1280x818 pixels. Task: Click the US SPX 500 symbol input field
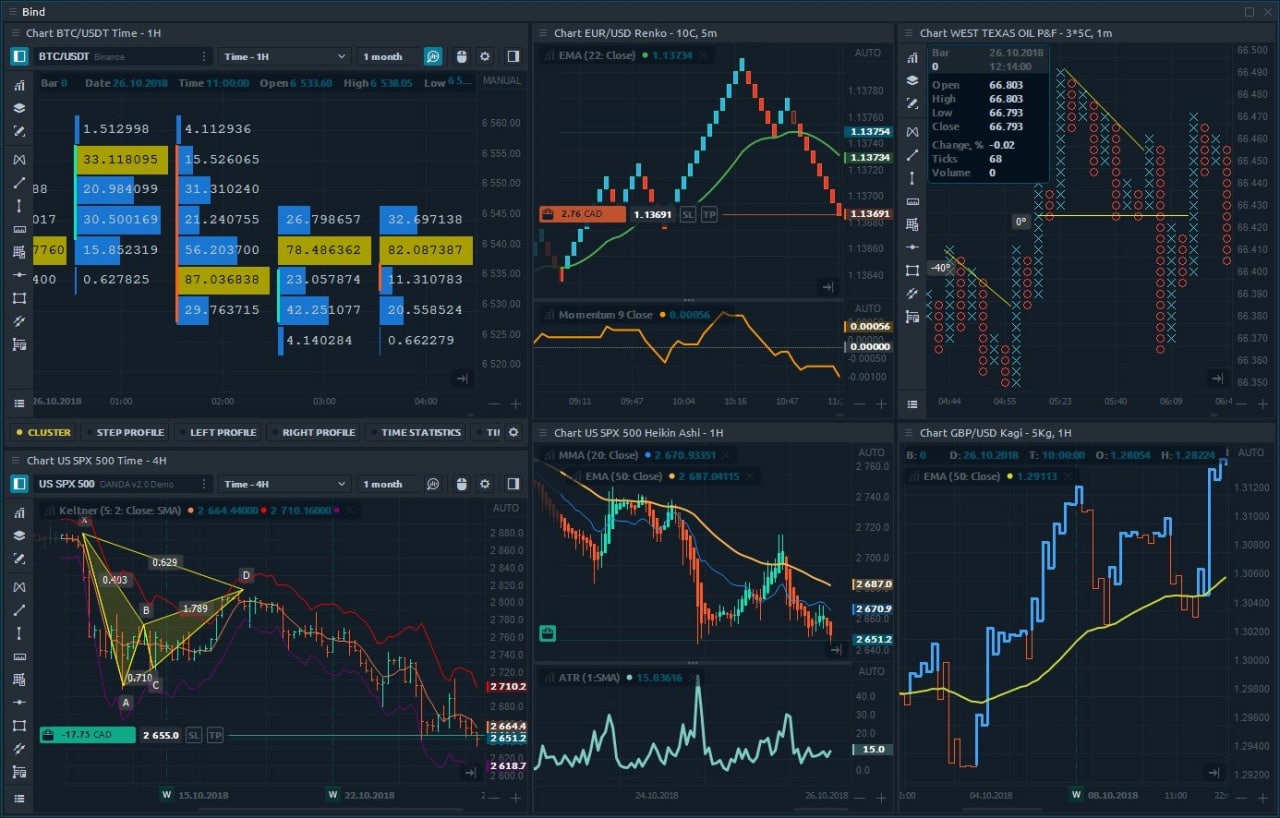[123, 484]
